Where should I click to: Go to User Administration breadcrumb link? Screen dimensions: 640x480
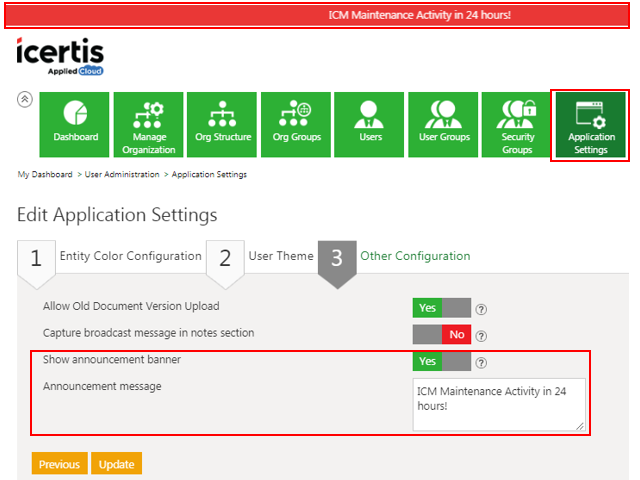121,174
